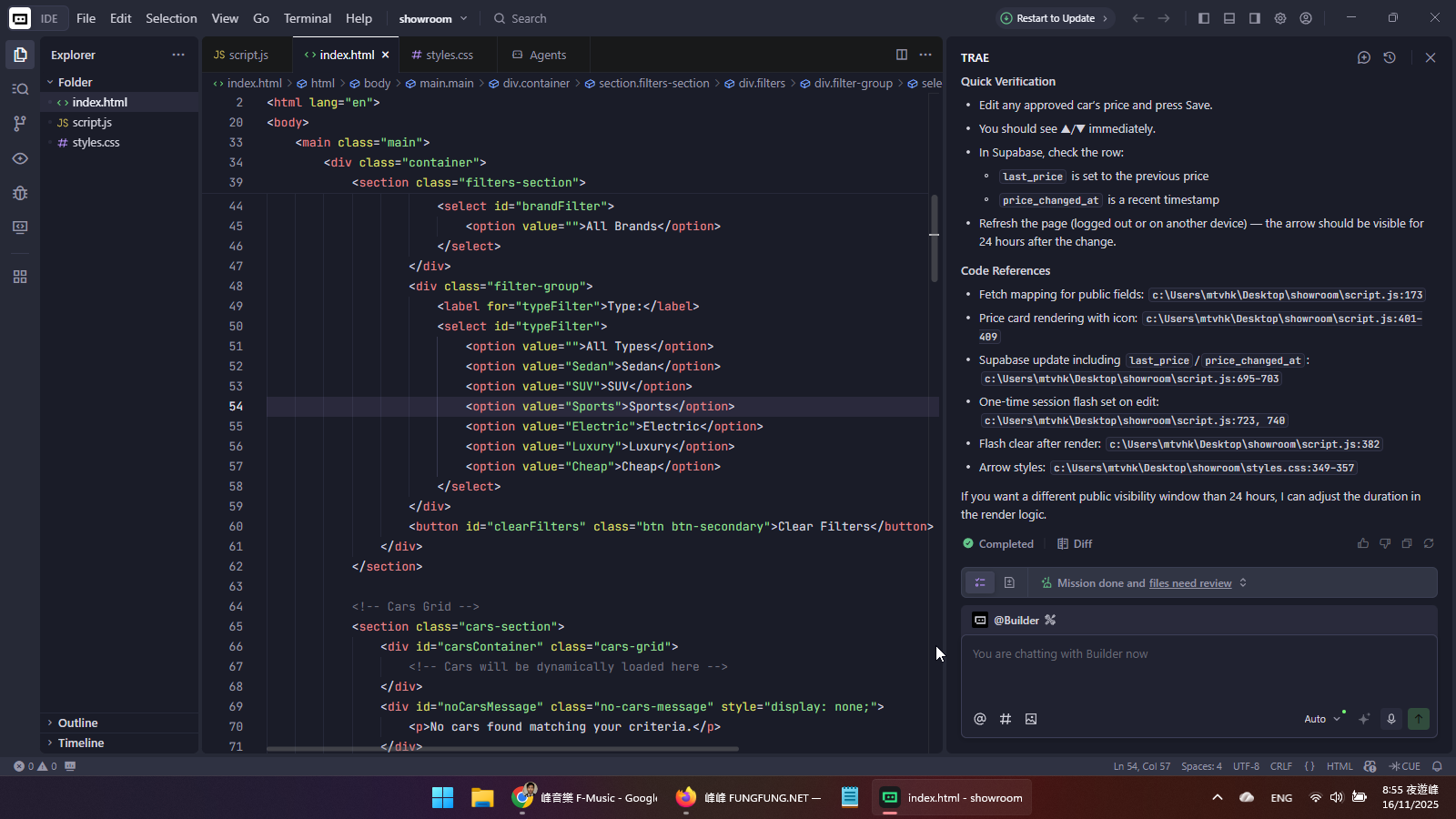The image size is (1456, 819).
Task: Open the Source Control sidebar icon
Action: (20, 123)
